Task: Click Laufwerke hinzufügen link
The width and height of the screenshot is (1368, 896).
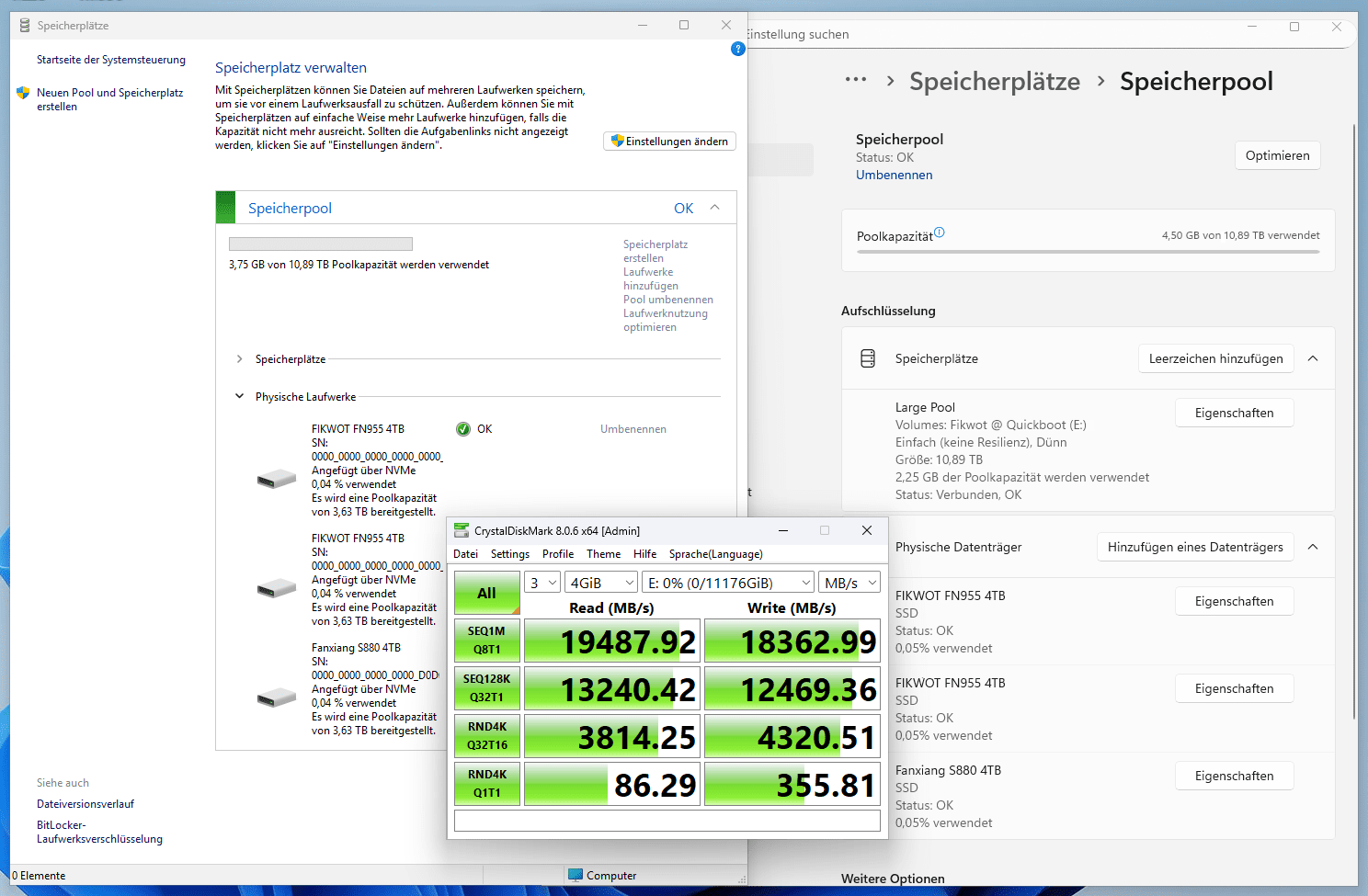Action: (x=651, y=278)
